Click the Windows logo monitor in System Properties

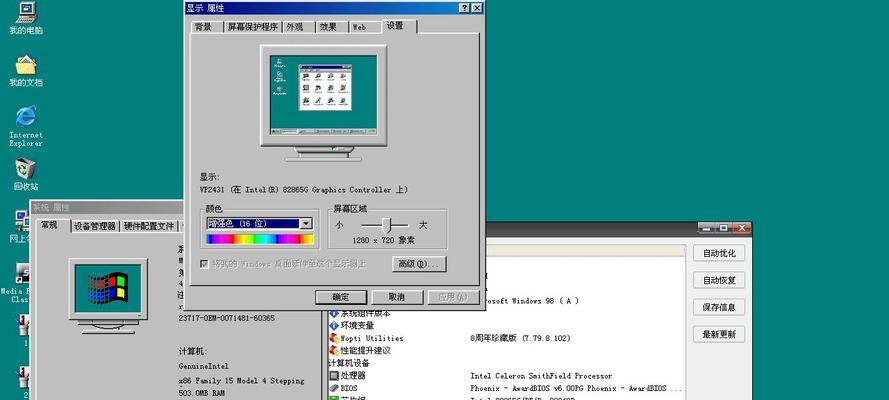[108, 295]
